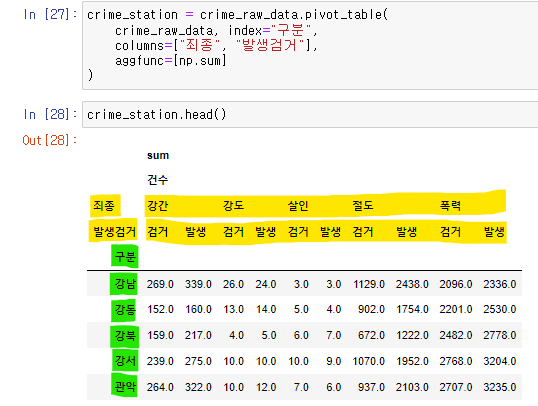Click the '강동' row index label
This screenshot has height=406, width=538.
point(125,310)
